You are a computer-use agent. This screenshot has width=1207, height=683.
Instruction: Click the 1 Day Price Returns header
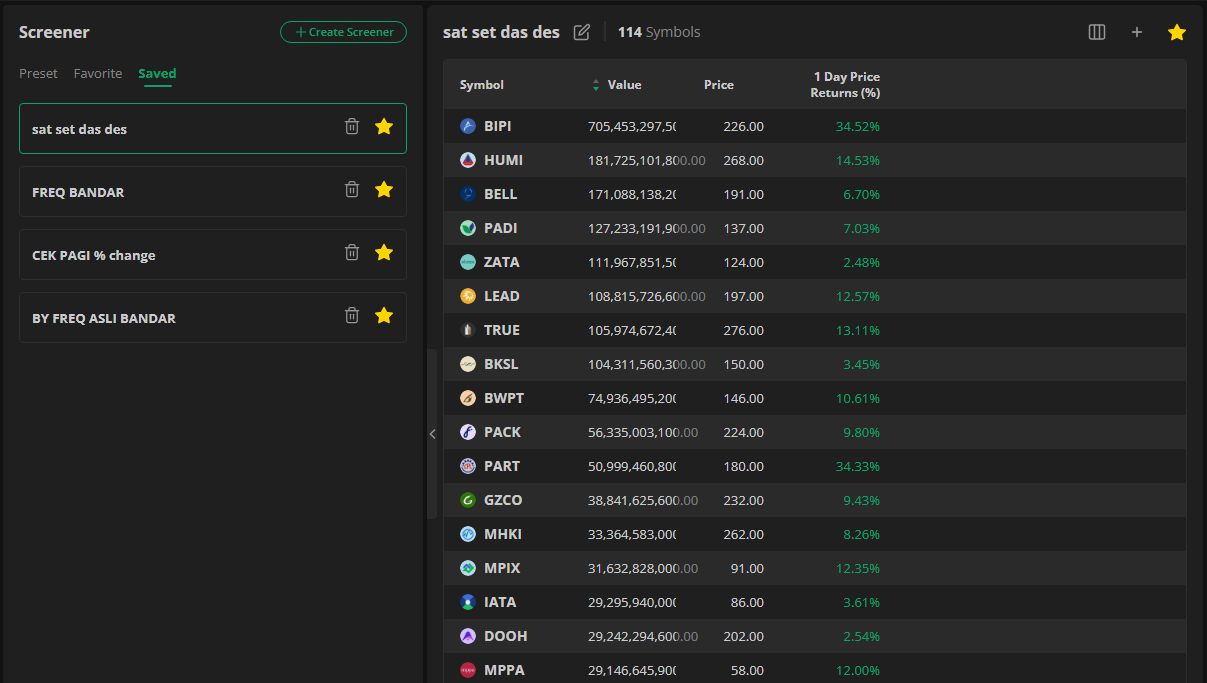point(845,85)
